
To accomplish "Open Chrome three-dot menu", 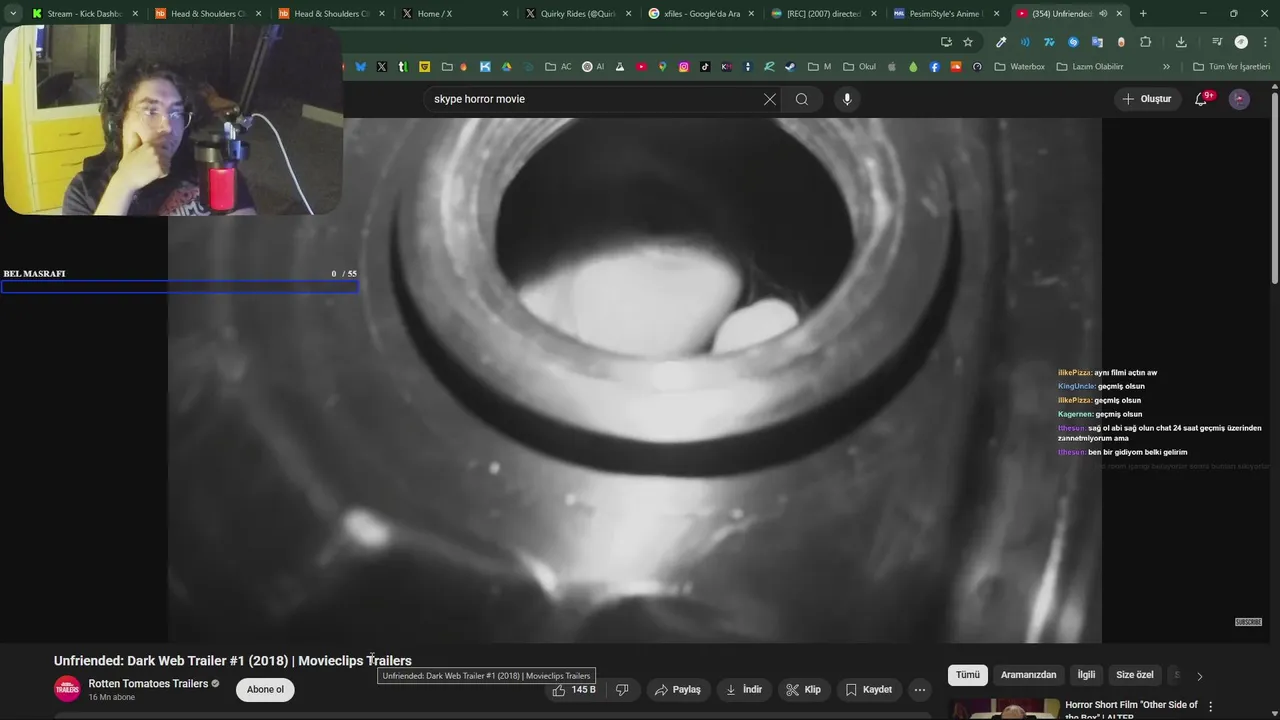I will (x=1265, y=42).
